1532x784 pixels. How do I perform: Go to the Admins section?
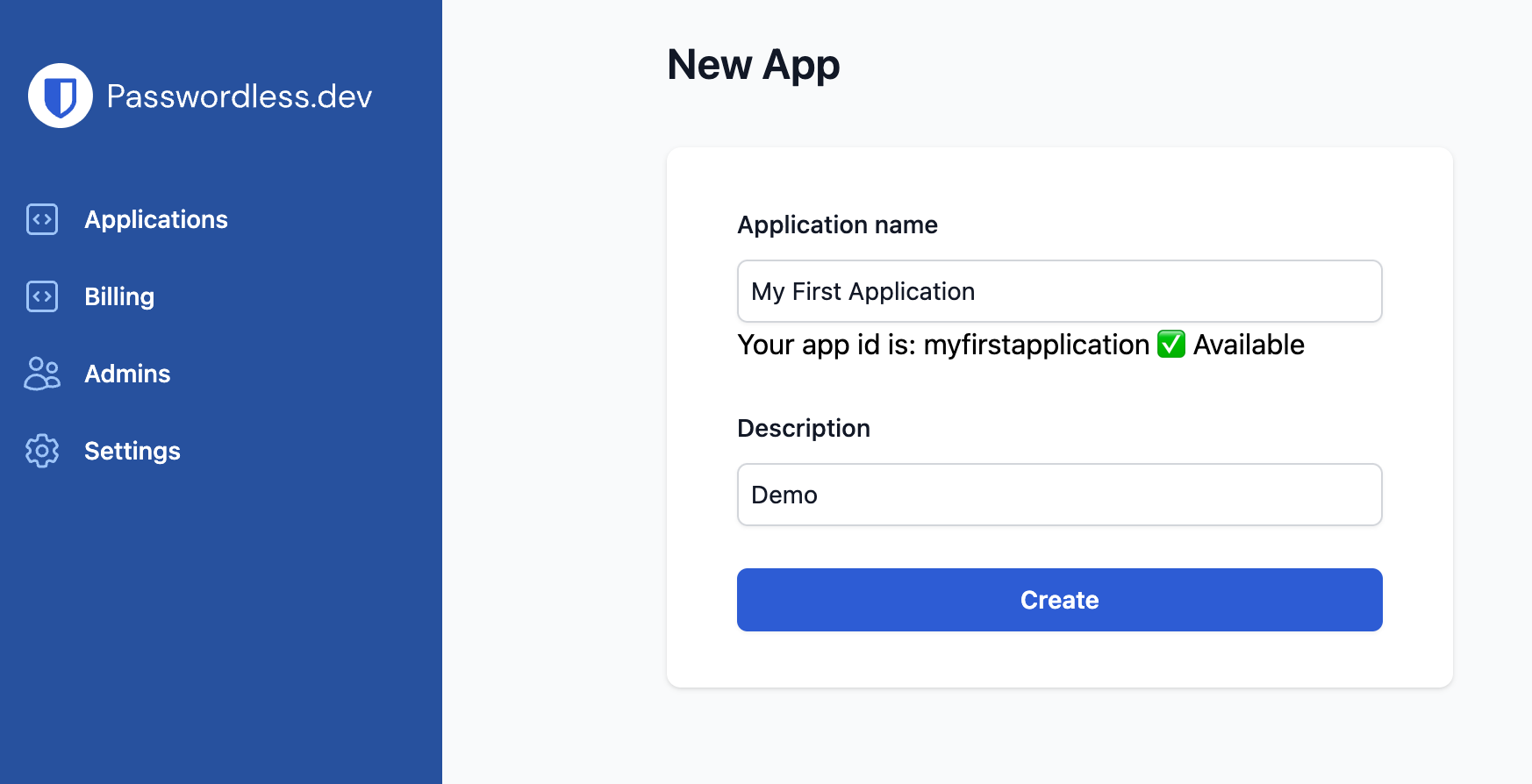pos(127,374)
